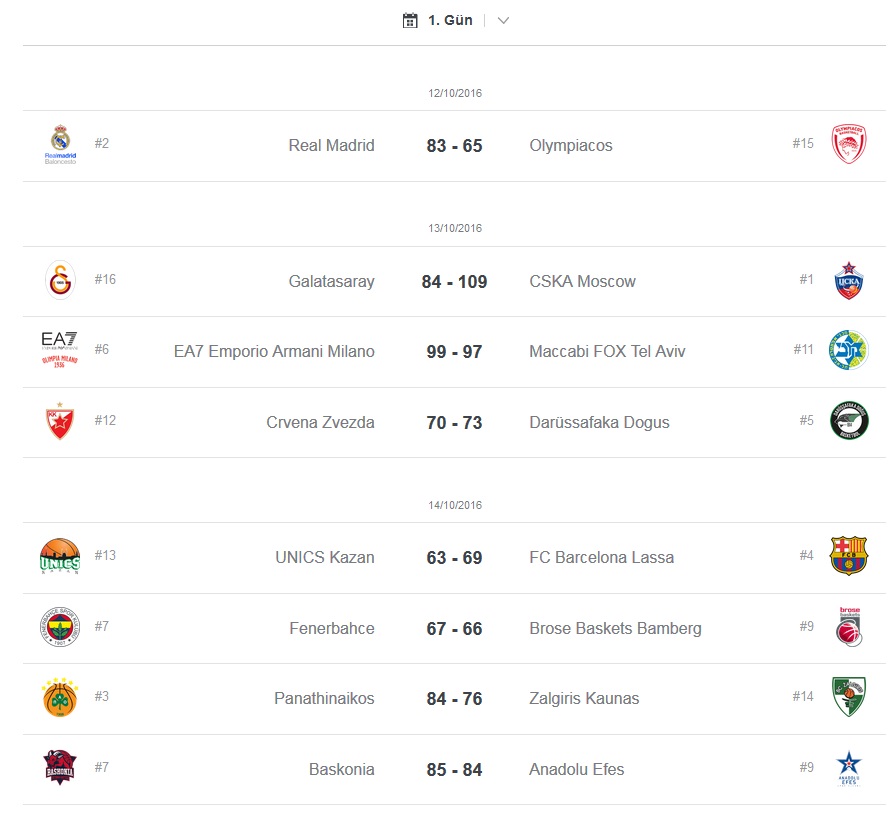Viewport: 893px width, 815px height.
Task: Open the UNICS Kazan team link
Action: 325,557
